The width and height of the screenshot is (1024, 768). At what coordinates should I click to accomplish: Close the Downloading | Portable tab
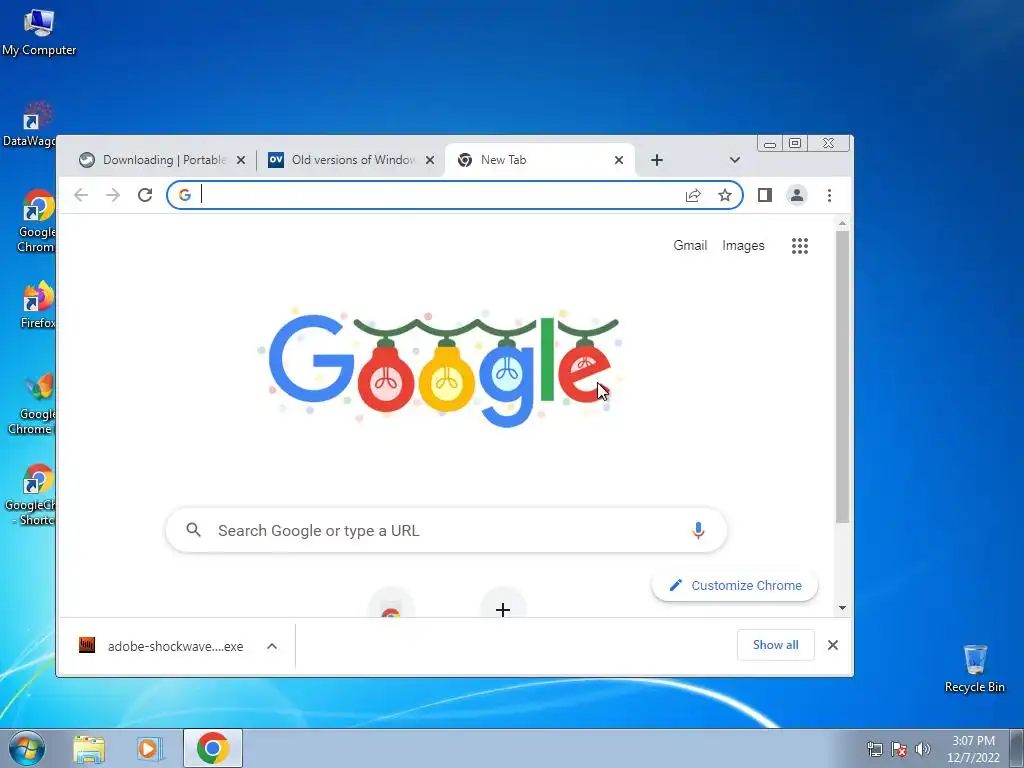241,160
